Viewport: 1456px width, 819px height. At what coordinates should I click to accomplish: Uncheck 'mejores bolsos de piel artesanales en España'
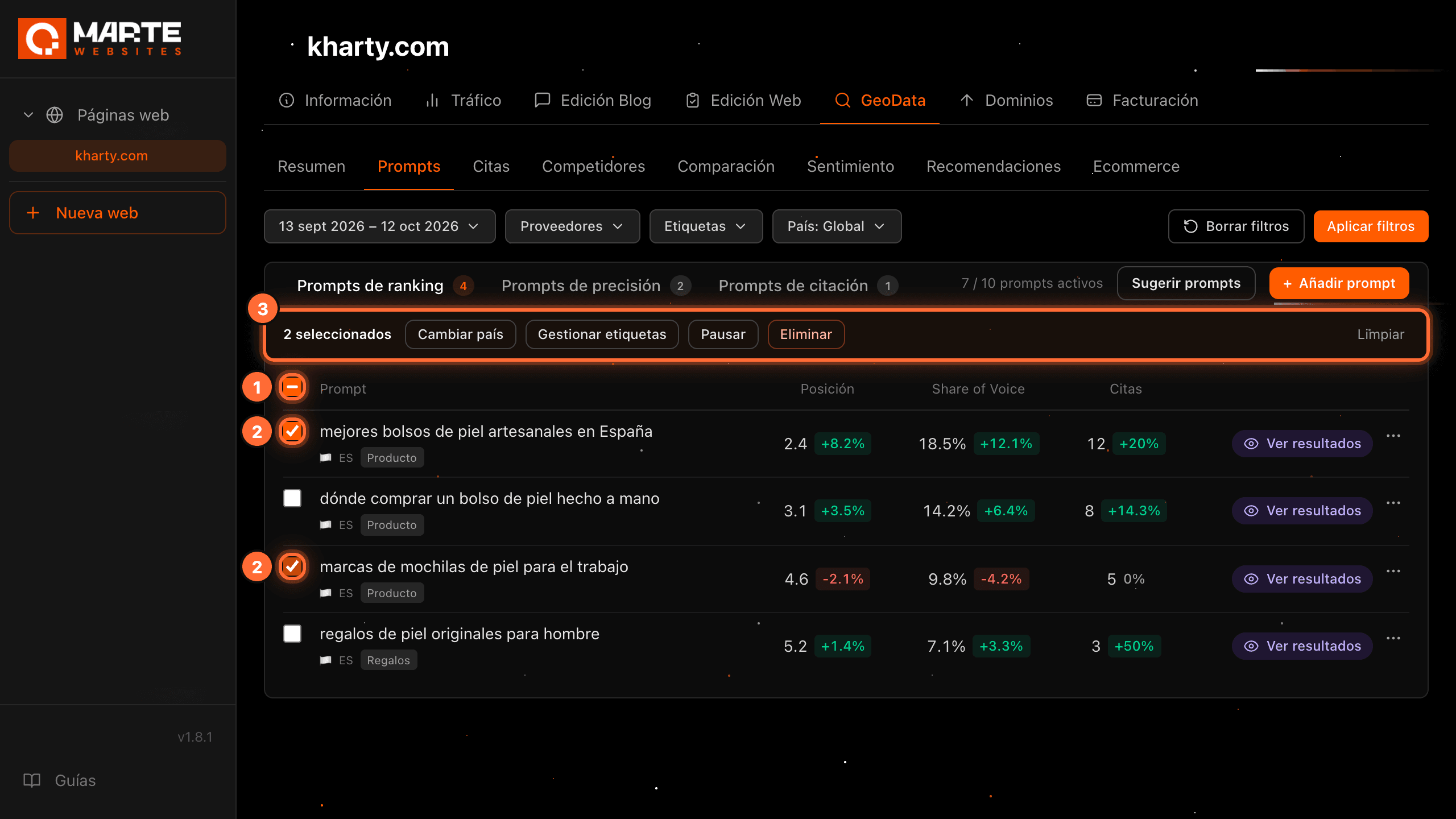pyautogui.click(x=292, y=431)
